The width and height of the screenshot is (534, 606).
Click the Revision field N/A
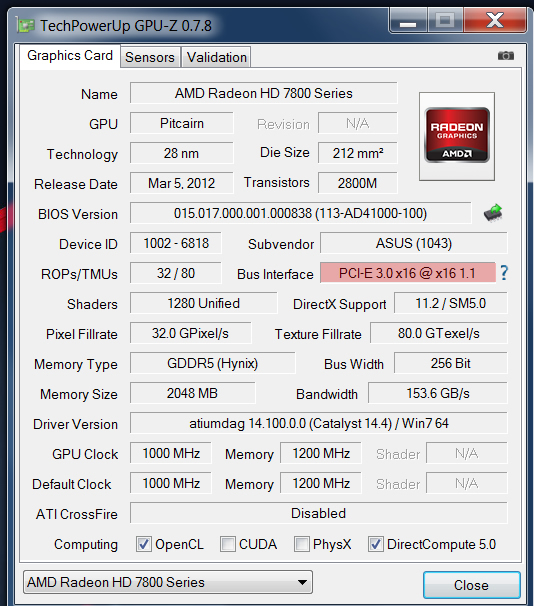(x=357, y=123)
